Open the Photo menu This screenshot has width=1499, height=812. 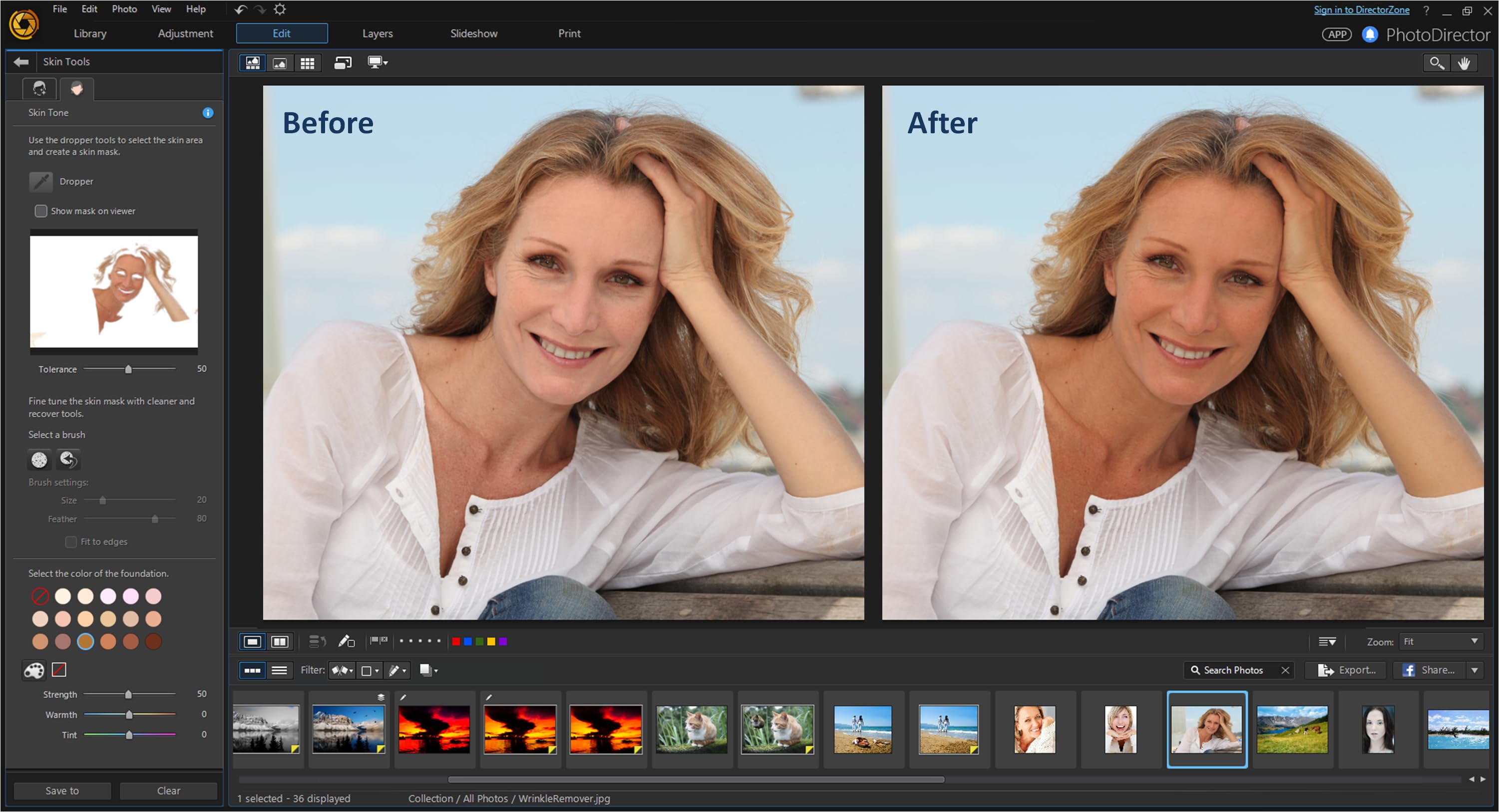point(124,9)
